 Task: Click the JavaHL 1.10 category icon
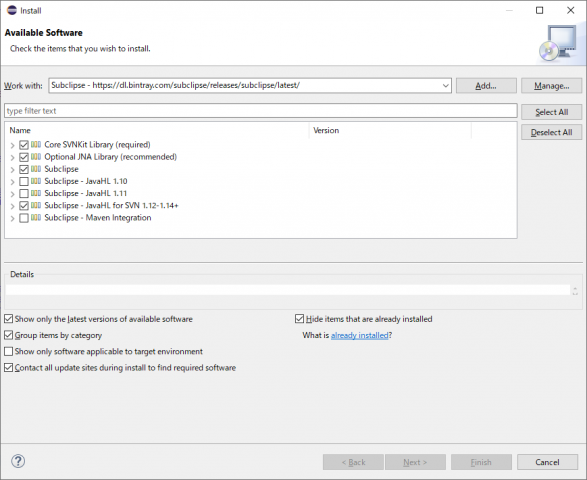click(x=36, y=181)
